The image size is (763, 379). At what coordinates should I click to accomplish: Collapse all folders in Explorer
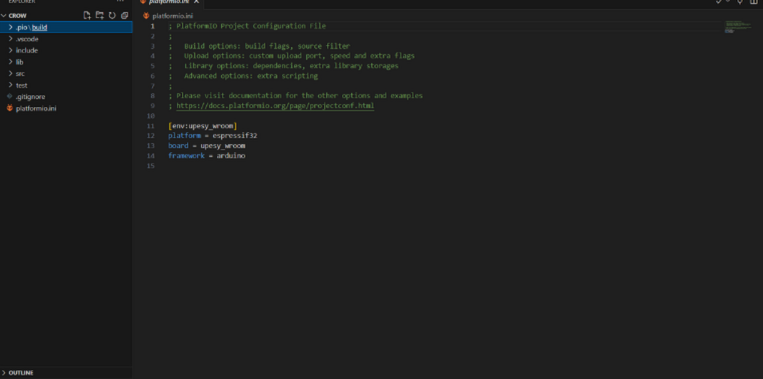(125, 16)
